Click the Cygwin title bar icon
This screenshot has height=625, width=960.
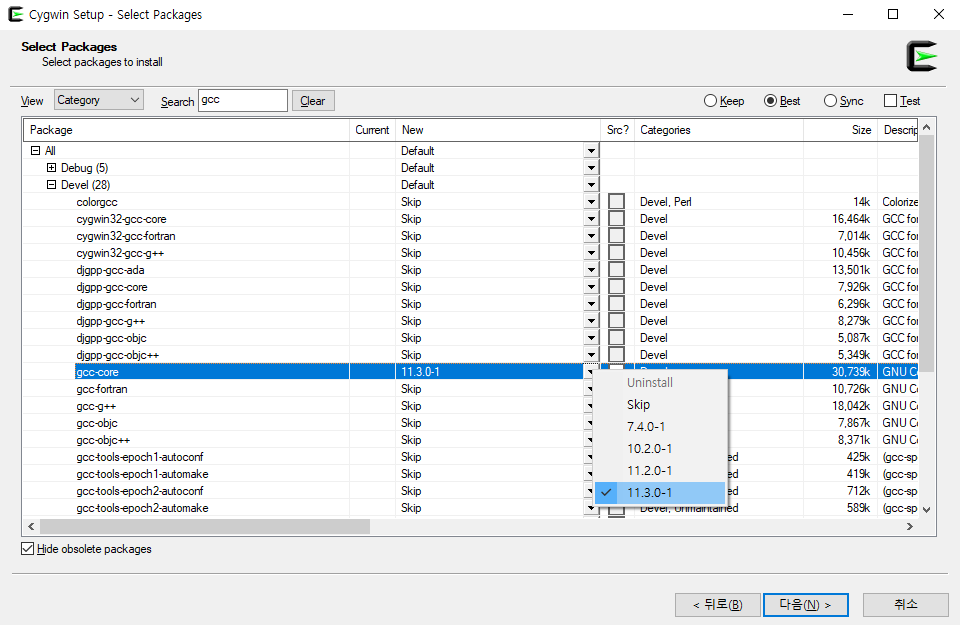point(16,14)
